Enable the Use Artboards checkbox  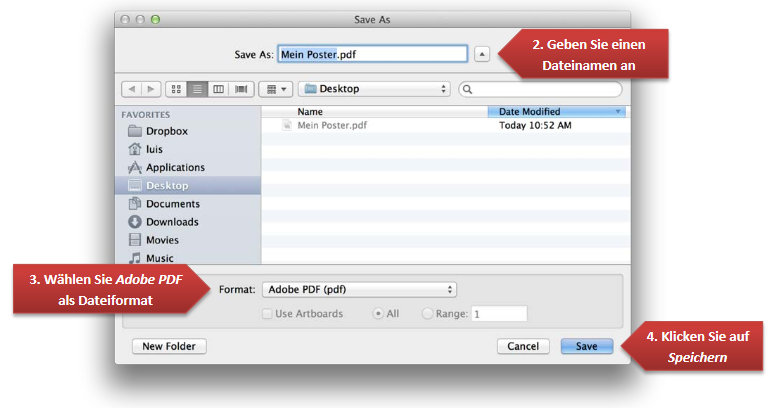click(x=267, y=314)
